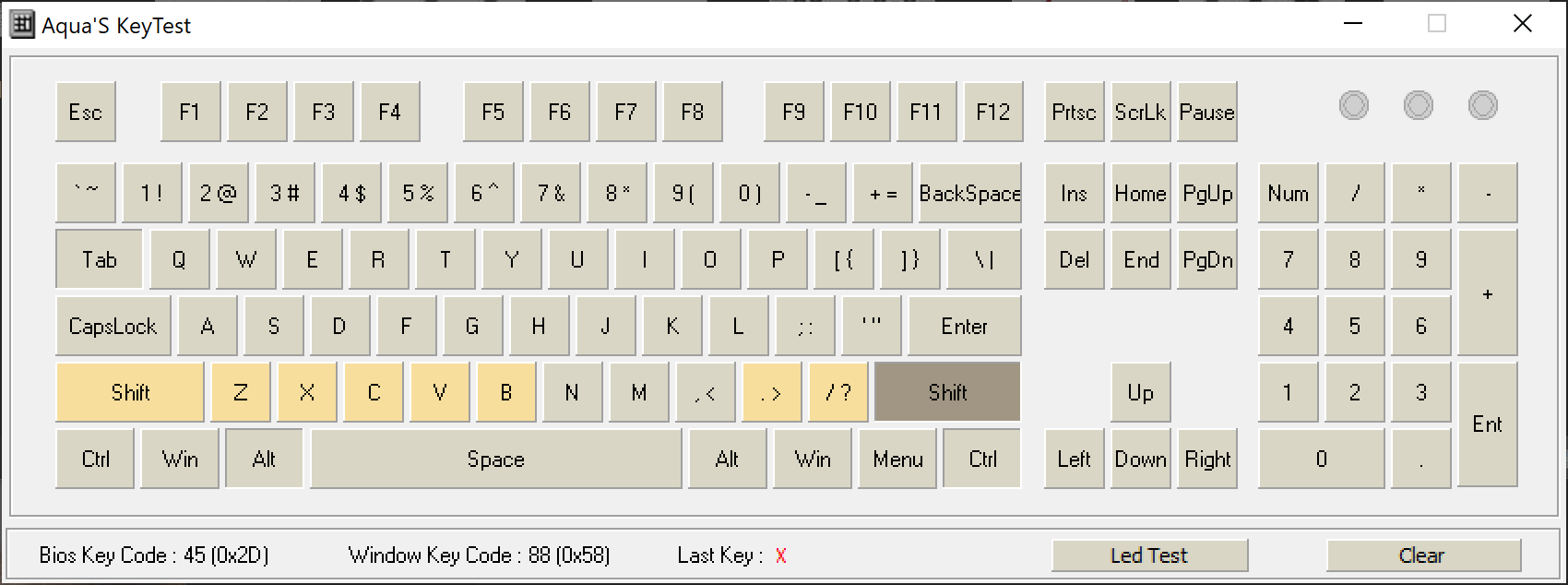Screen dimensions: 1568x585
Task: Click the CapsLock key
Action: pos(113,327)
